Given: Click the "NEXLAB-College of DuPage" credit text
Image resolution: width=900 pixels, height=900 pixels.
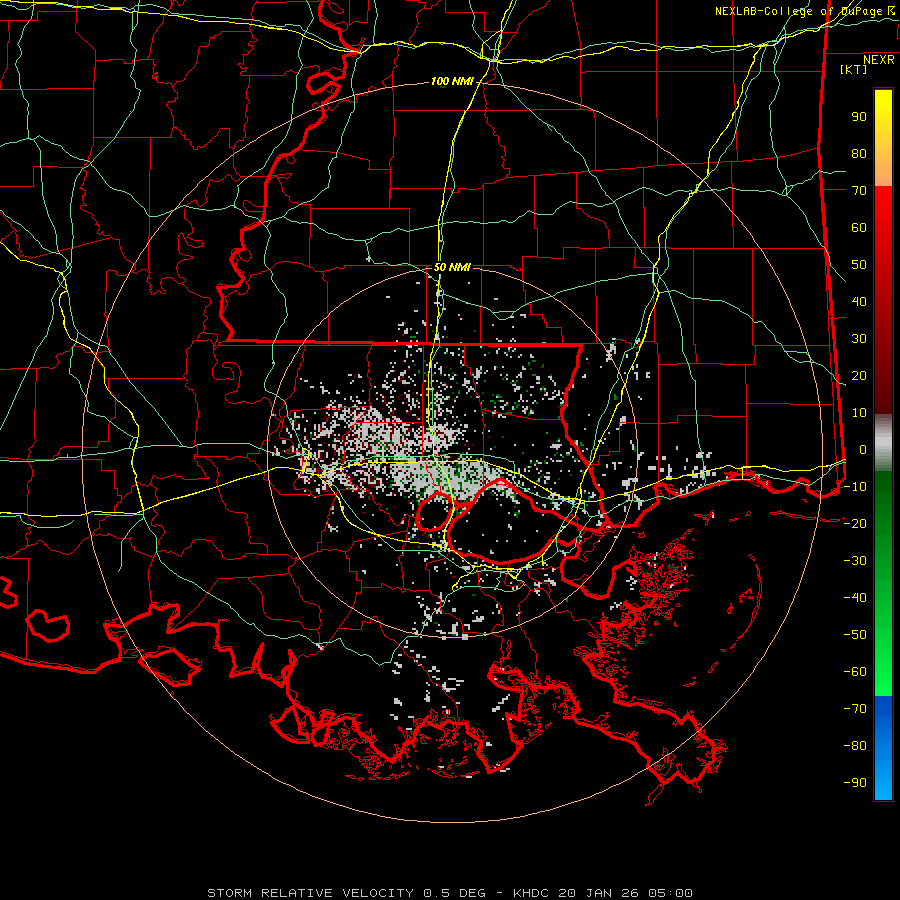Looking at the screenshot, I should [x=798, y=11].
